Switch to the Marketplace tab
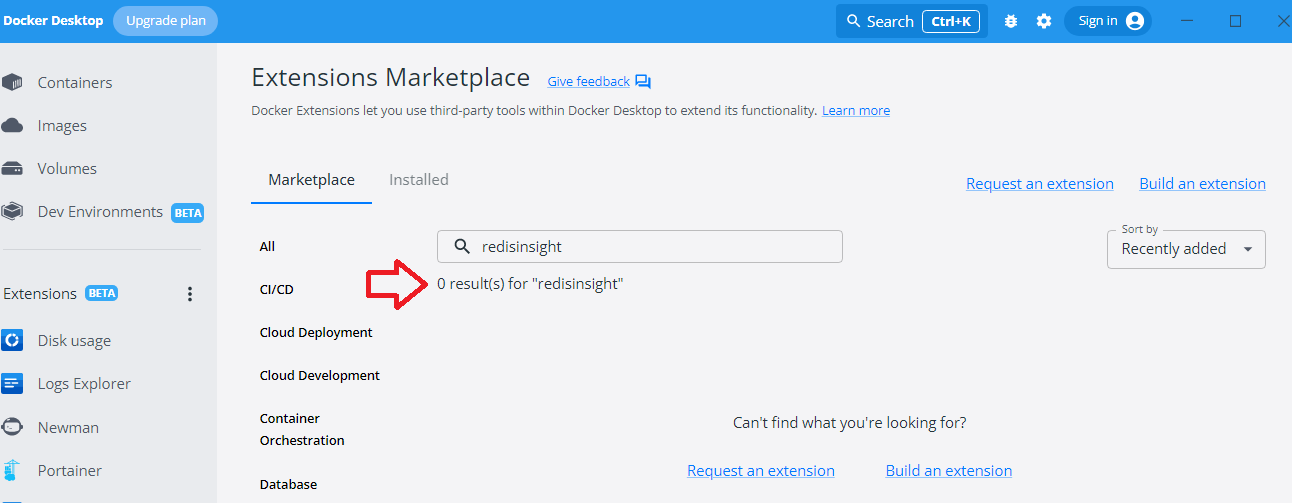1292x503 pixels. coord(311,180)
